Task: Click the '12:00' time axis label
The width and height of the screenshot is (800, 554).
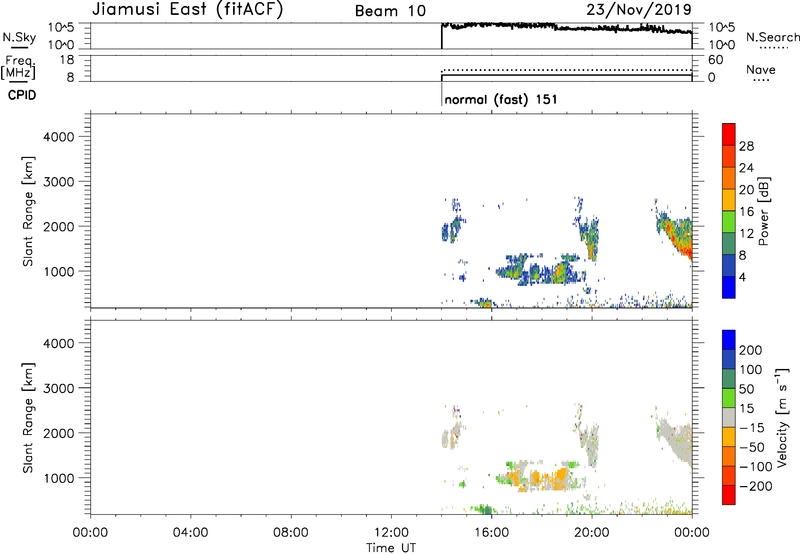Action: tap(391, 533)
